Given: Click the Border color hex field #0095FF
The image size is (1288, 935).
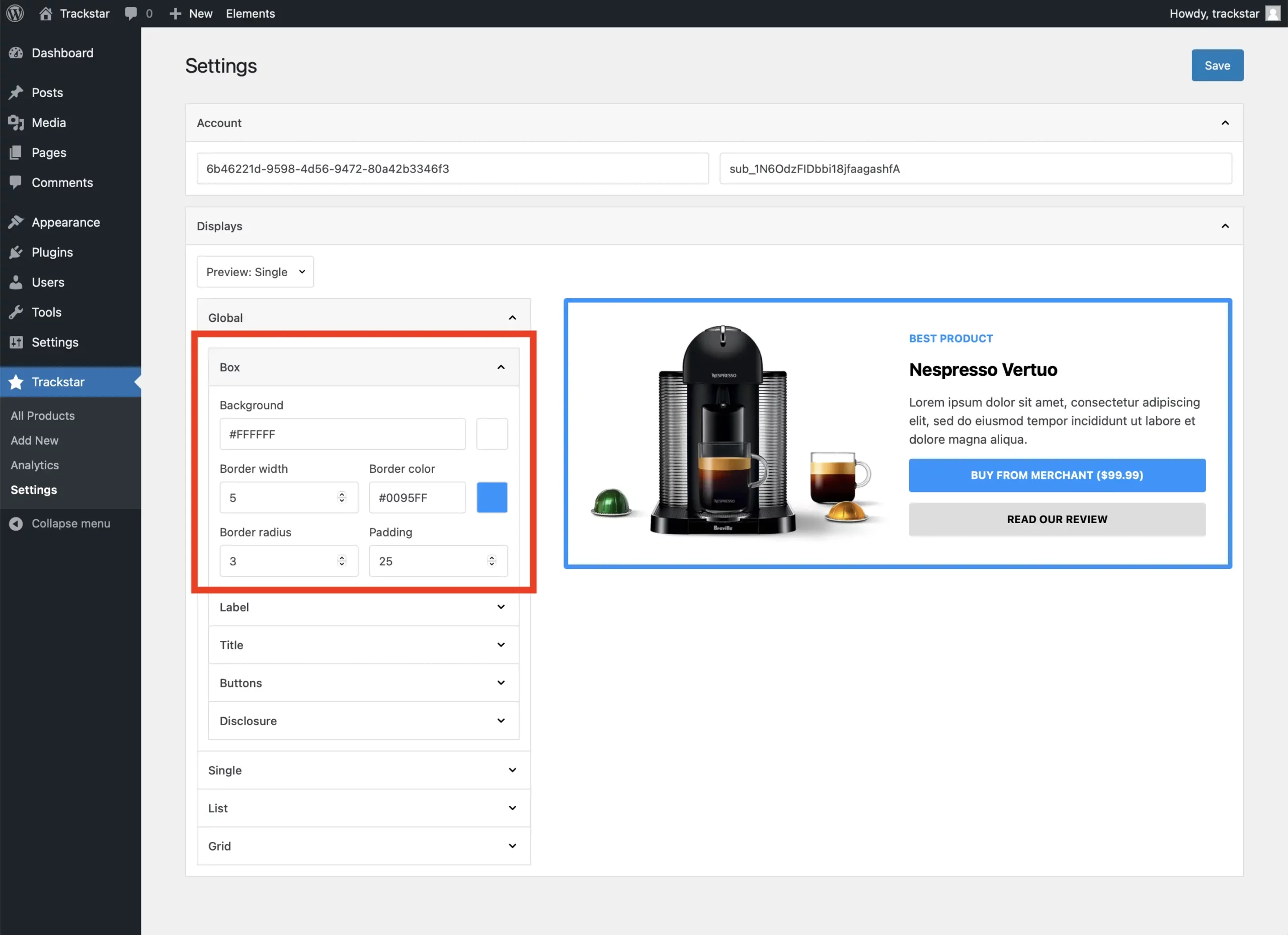Looking at the screenshot, I should pyautogui.click(x=418, y=498).
